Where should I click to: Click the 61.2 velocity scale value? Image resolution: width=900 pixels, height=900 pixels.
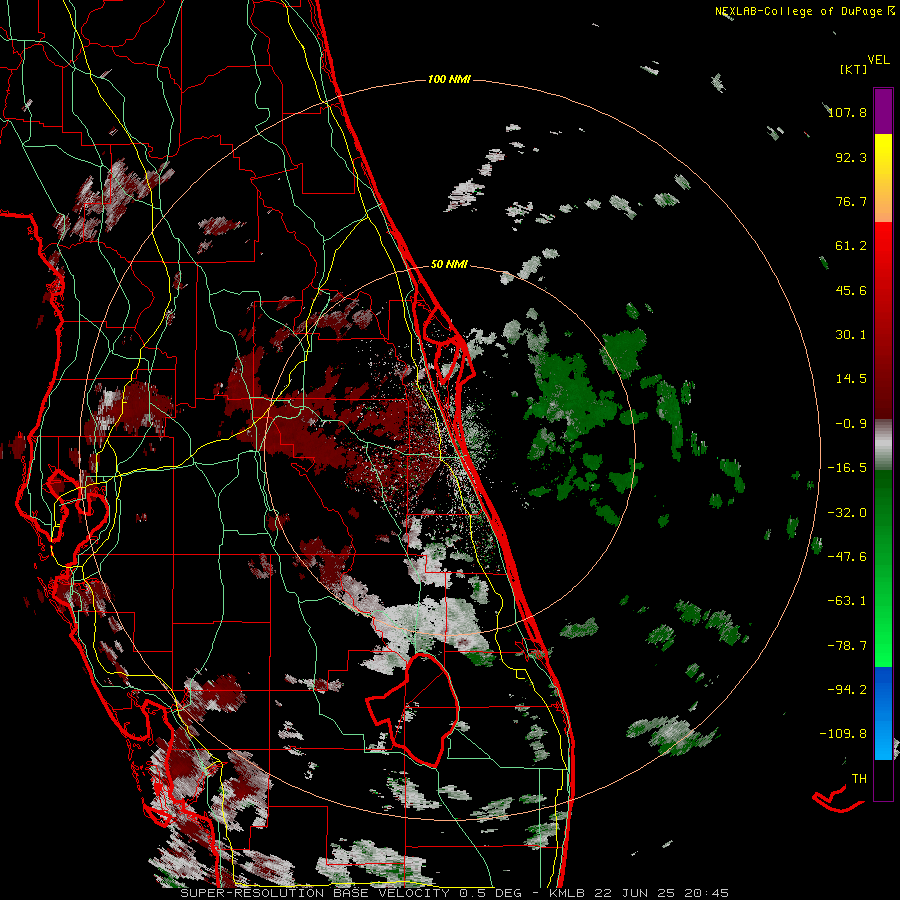(x=851, y=246)
